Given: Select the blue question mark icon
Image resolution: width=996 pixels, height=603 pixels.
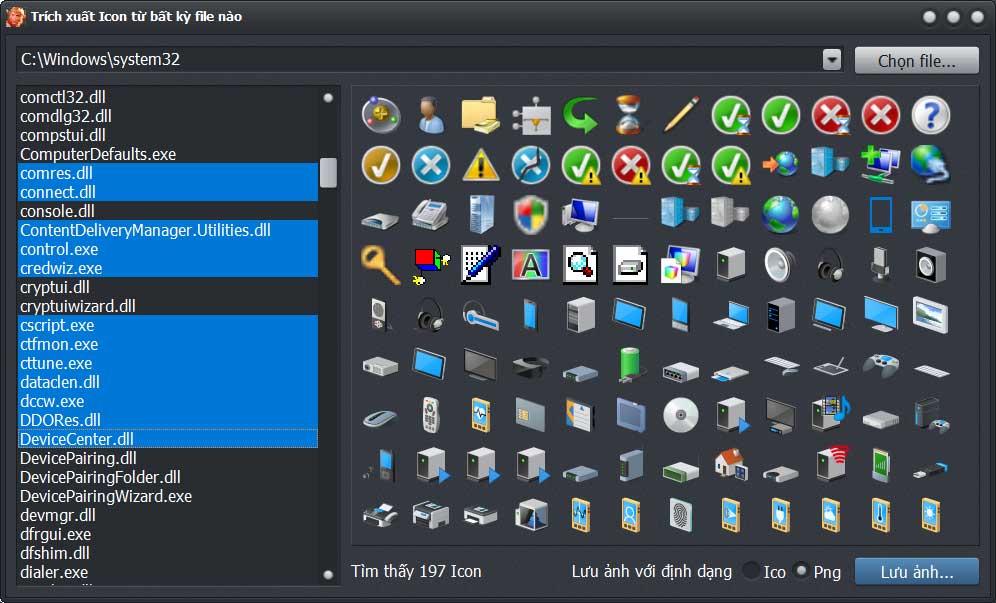Looking at the screenshot, I should (930, 116).
